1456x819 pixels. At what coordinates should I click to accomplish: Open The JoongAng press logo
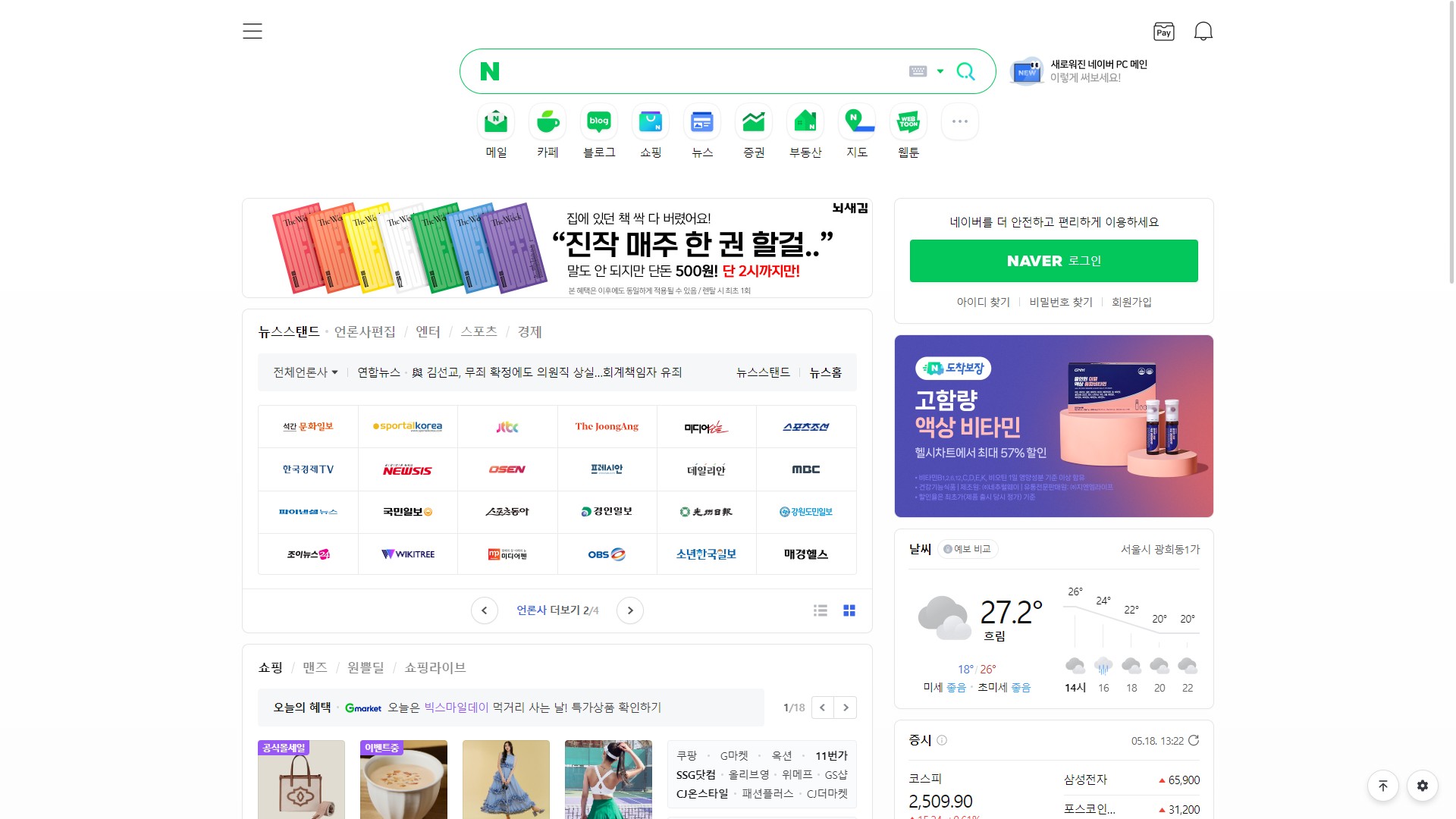tap(607, 427)
